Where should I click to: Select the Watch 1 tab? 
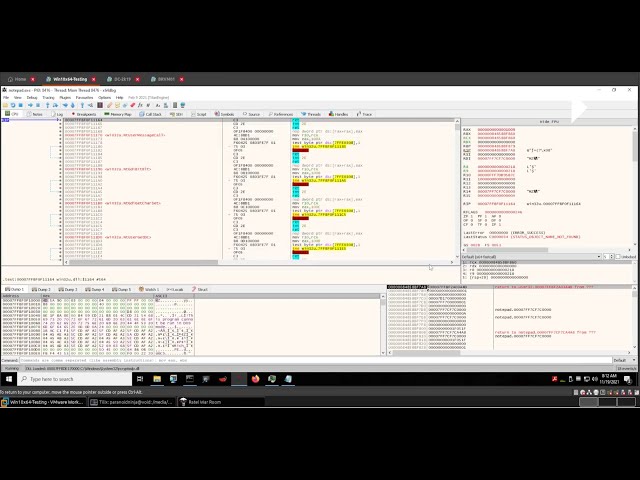tap(149, 289)
